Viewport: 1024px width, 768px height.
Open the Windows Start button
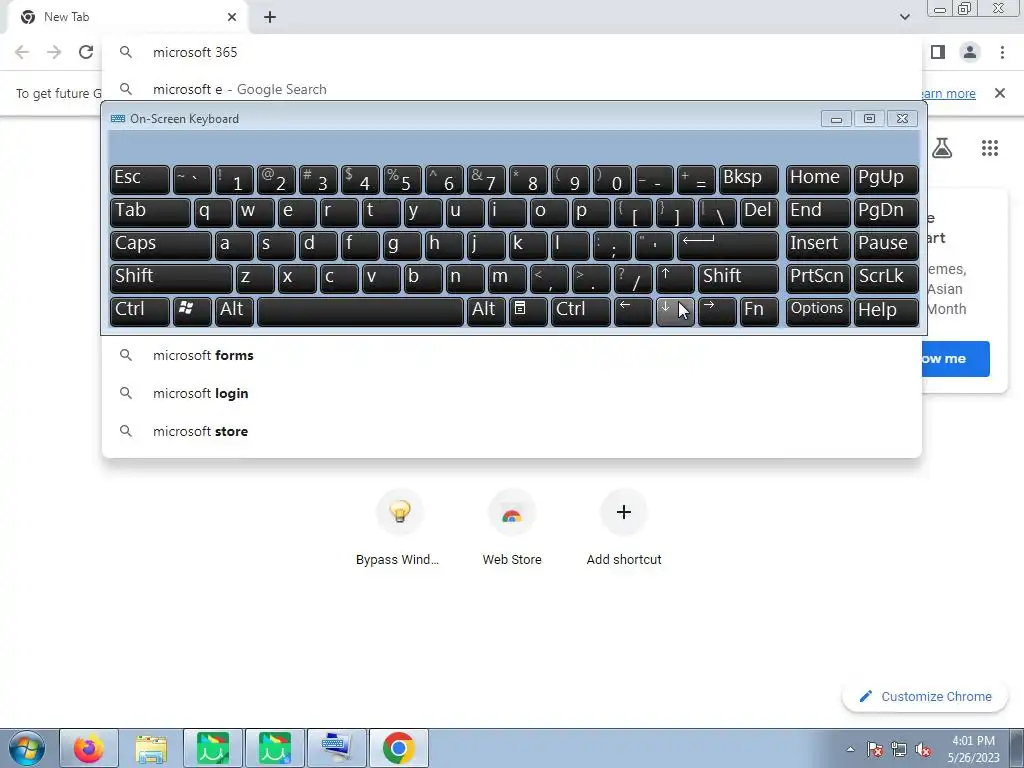pyautogui.click(x=27, y=748)
